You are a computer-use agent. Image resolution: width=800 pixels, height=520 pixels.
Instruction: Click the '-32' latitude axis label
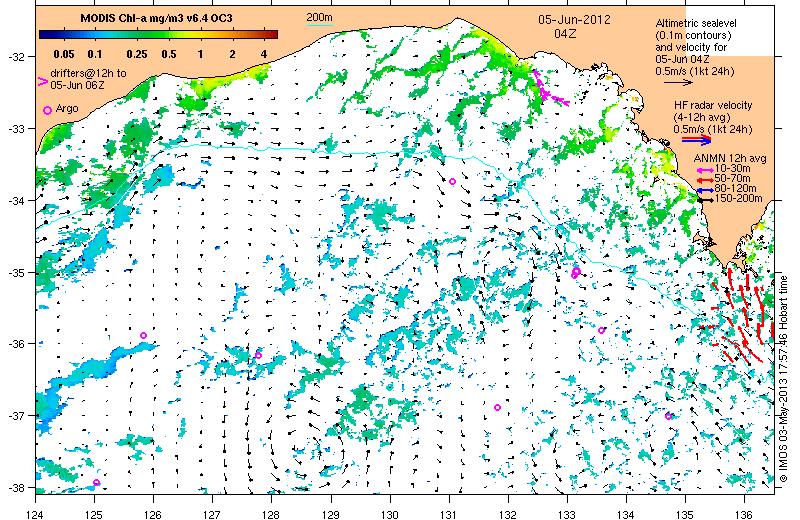[15, 57]
